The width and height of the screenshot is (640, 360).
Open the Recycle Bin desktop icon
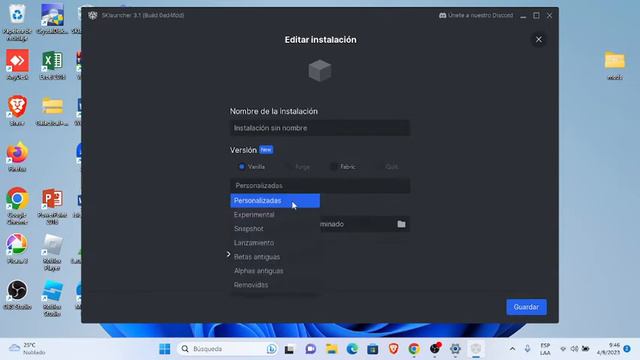[17, 22]
